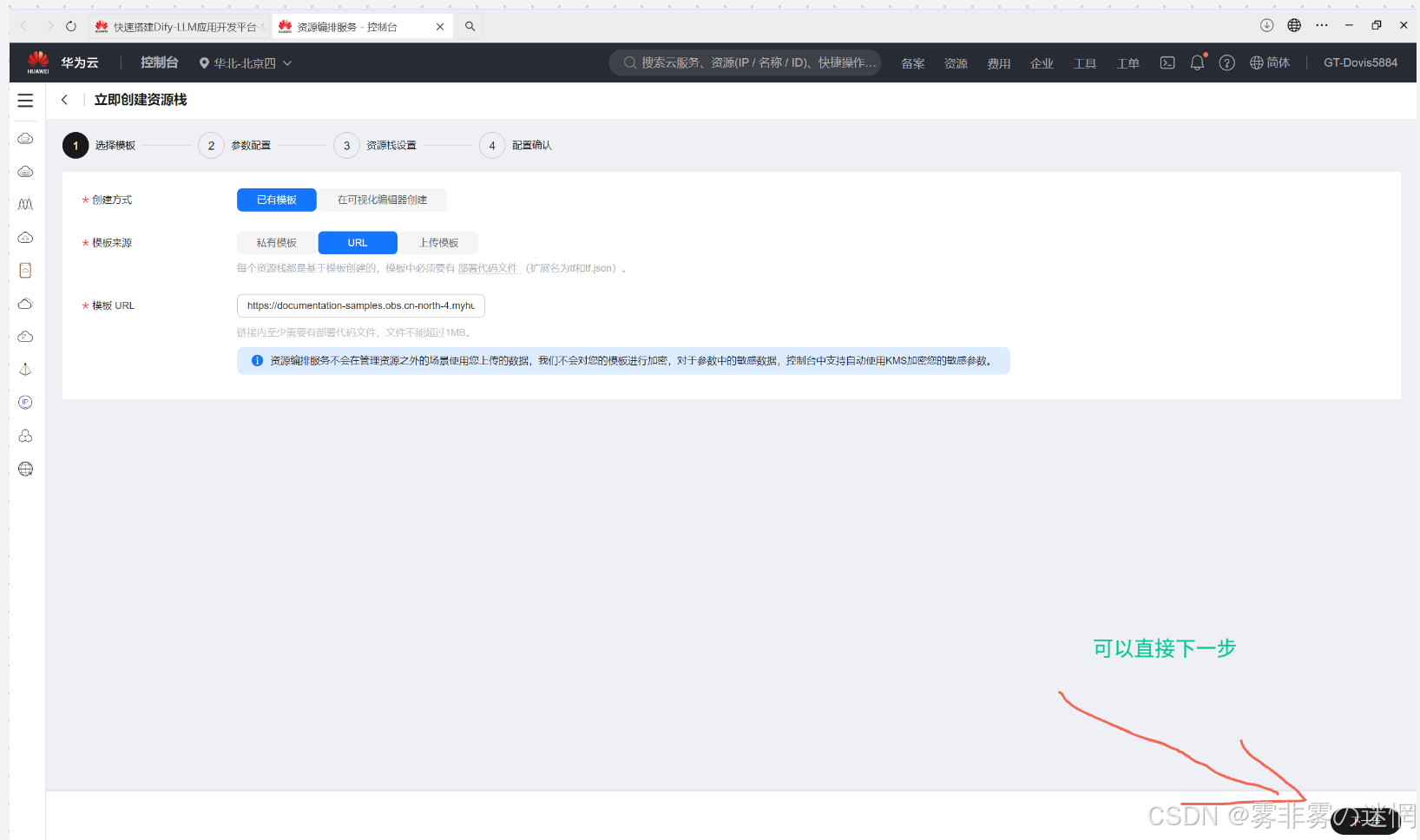
Task: Open the IP circle sidebar icon
Action: pyautogui.click(x=26, y=403)
